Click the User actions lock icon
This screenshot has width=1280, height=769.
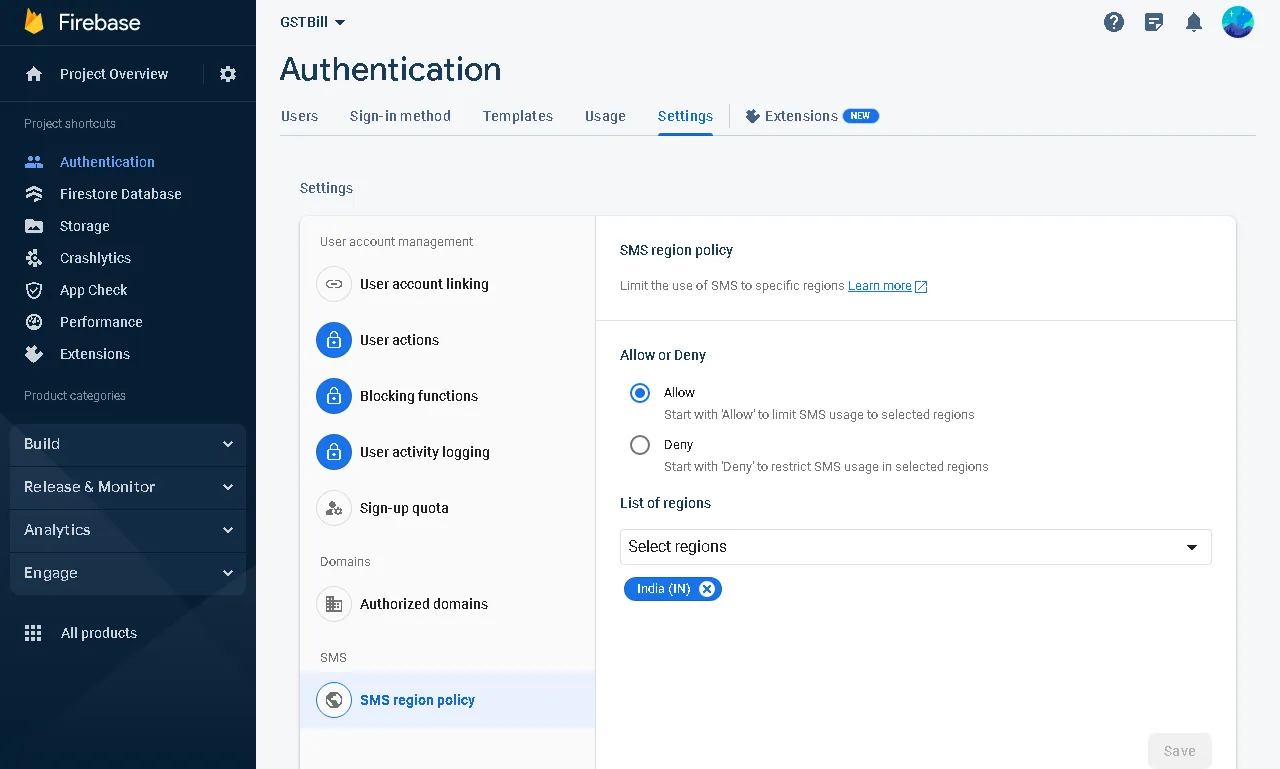(334, 340)
